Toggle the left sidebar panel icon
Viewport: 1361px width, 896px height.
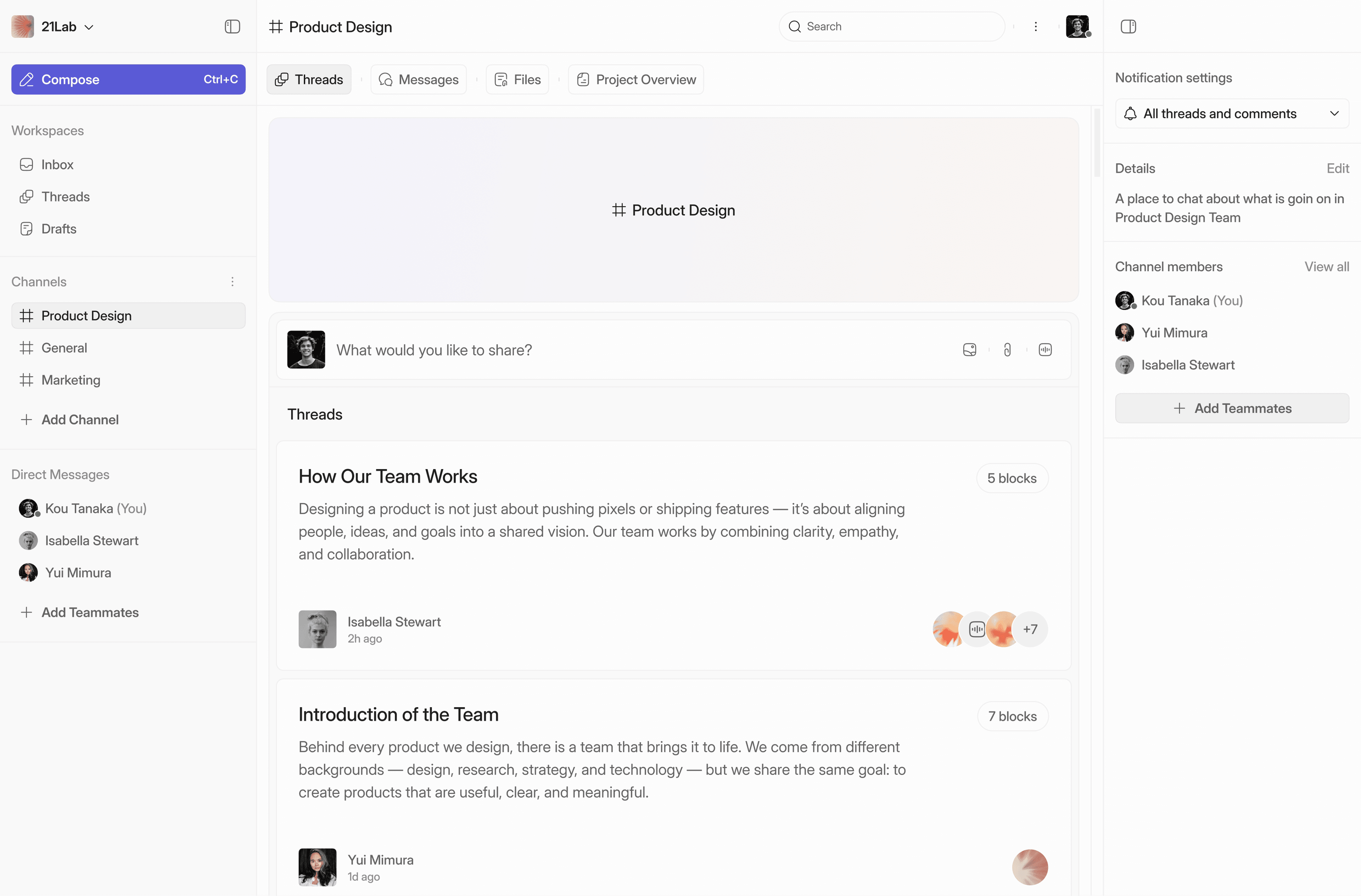(x=232, y=27)
